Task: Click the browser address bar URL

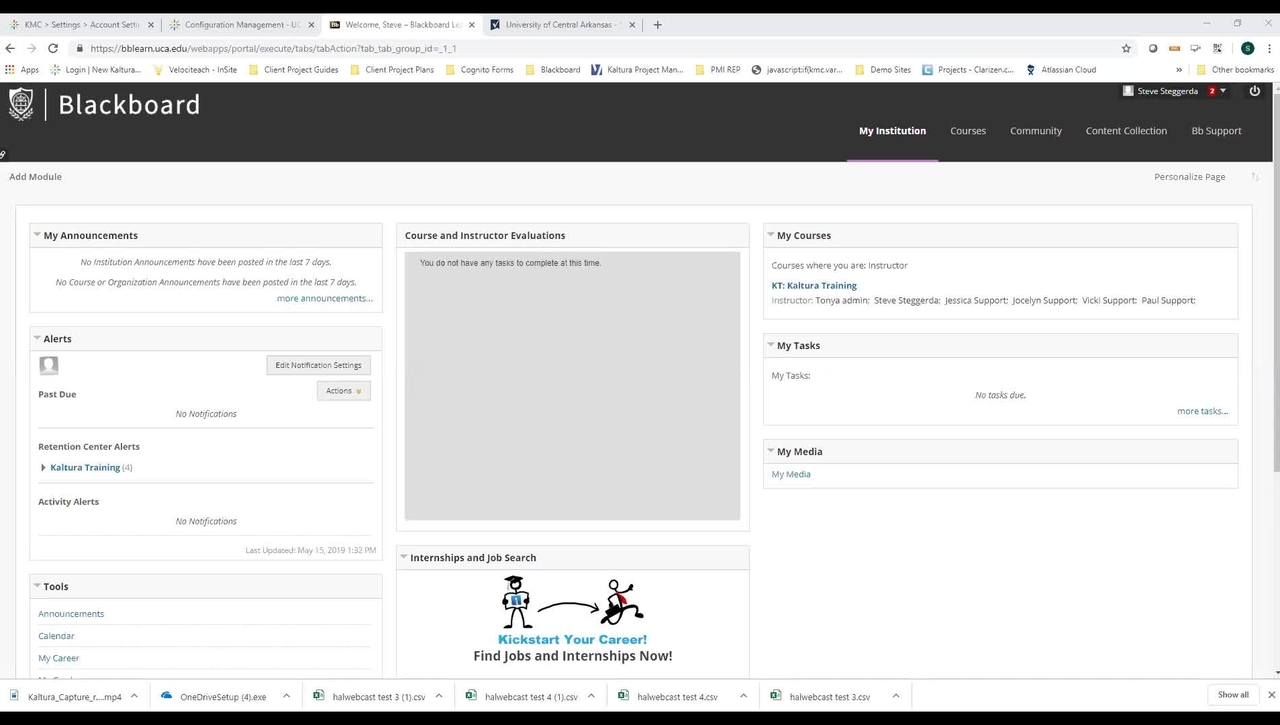Action: pos(273,48)
